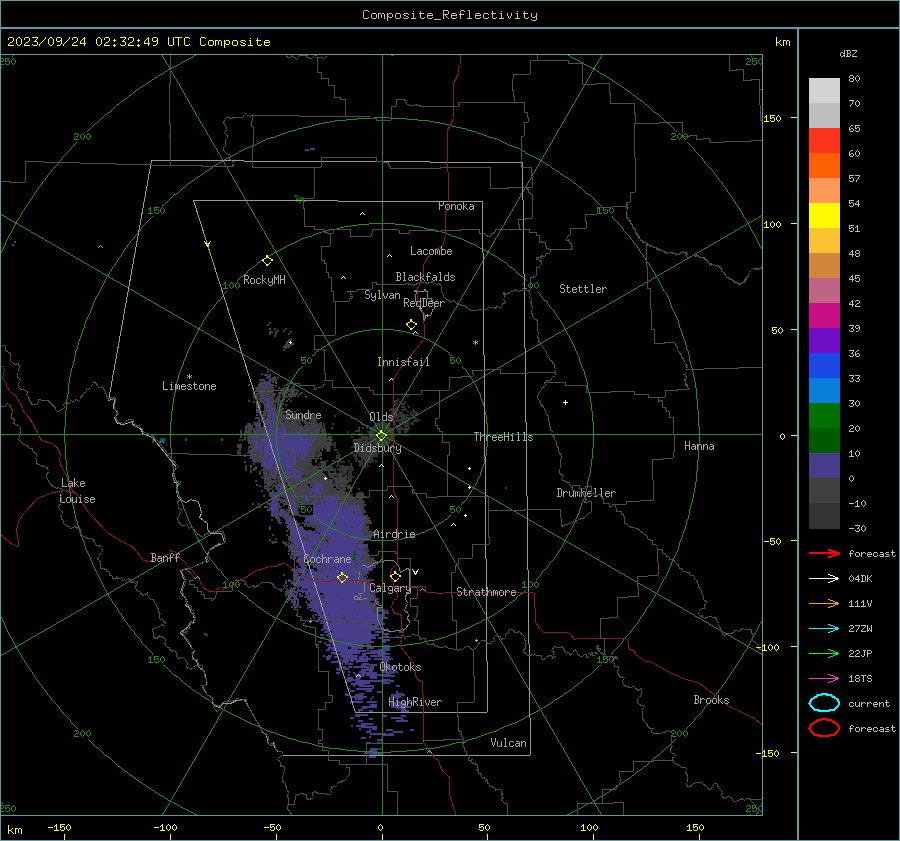
Task: Click the Limestone map label
Action: pos(189,386)
